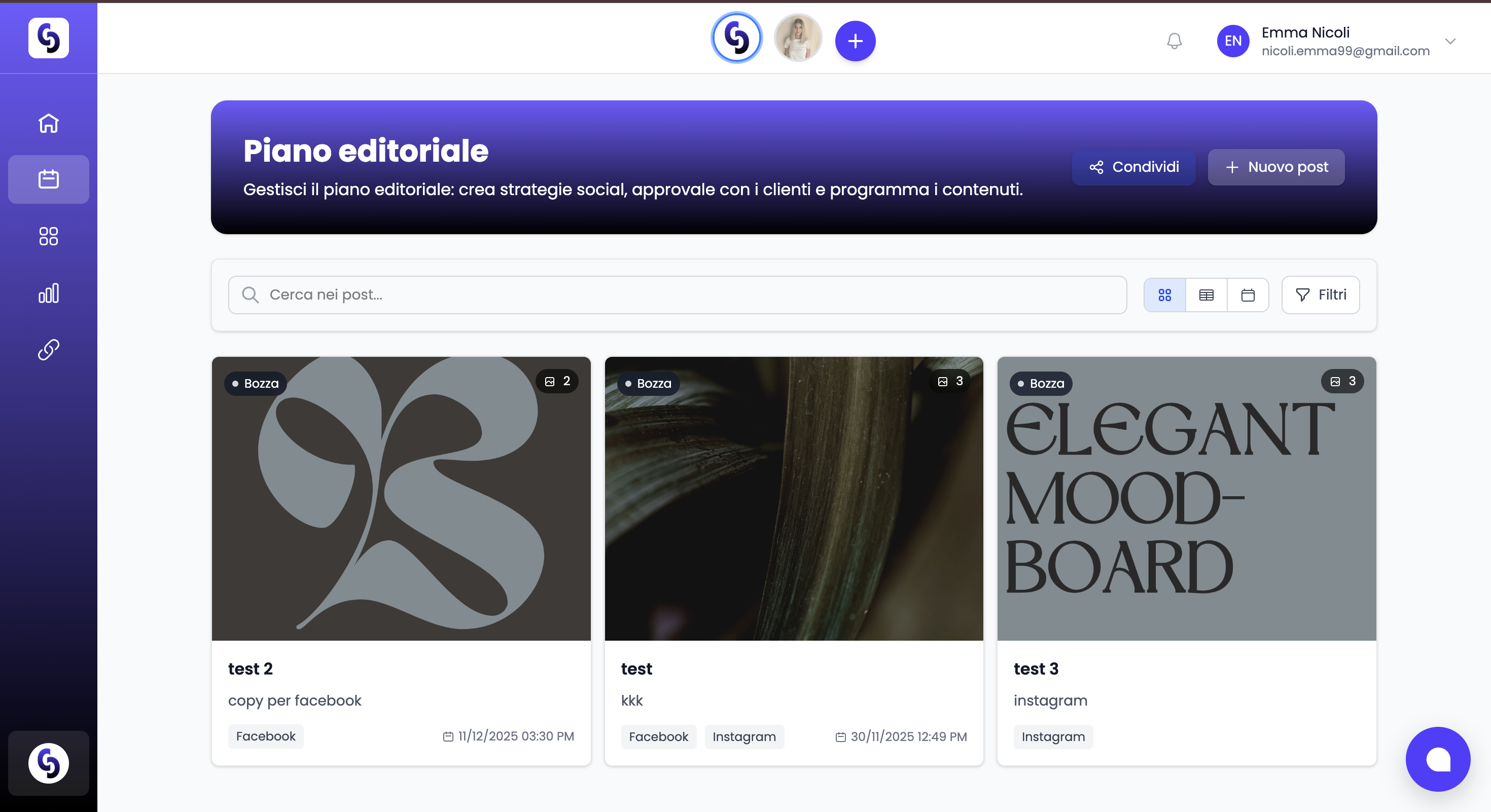Image resolution: width=1491 pixels, height=812 pixels.
Task: Expand the Emma Nicoli account chevron
Action: point(1450,41)
